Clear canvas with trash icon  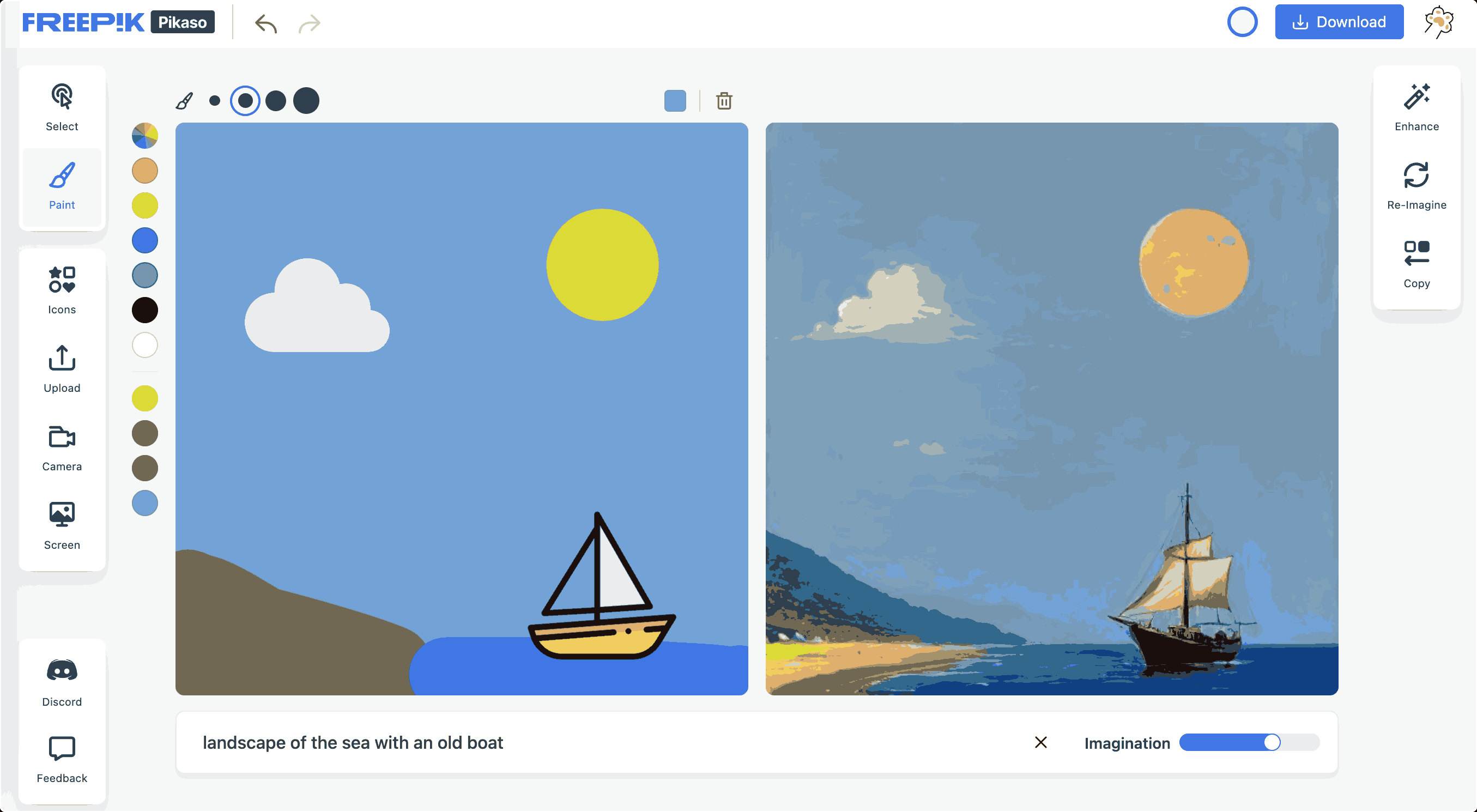(x=724, y=101)
